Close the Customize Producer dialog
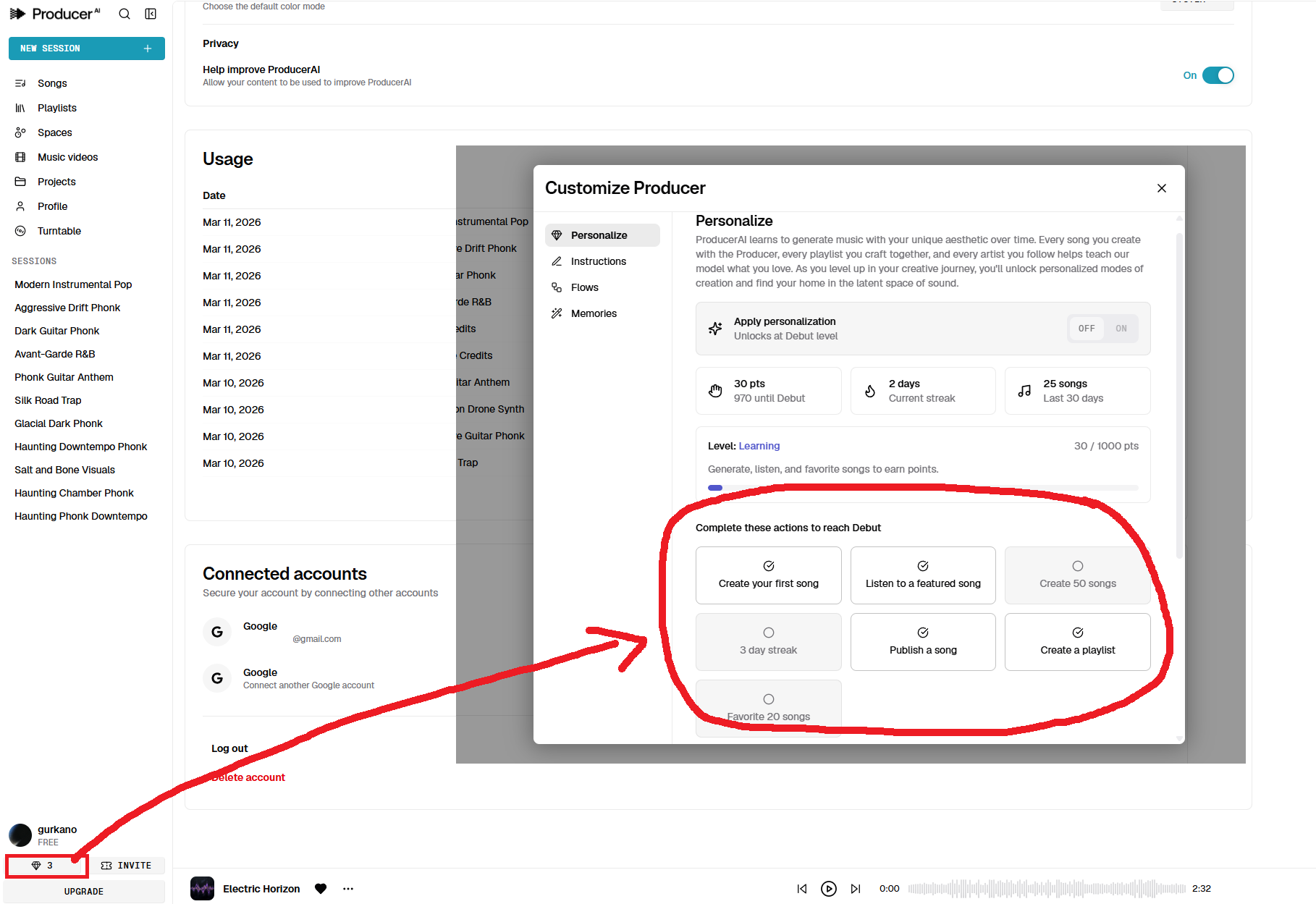This screenshot has height=904, width=1316. pos(1162,188)
